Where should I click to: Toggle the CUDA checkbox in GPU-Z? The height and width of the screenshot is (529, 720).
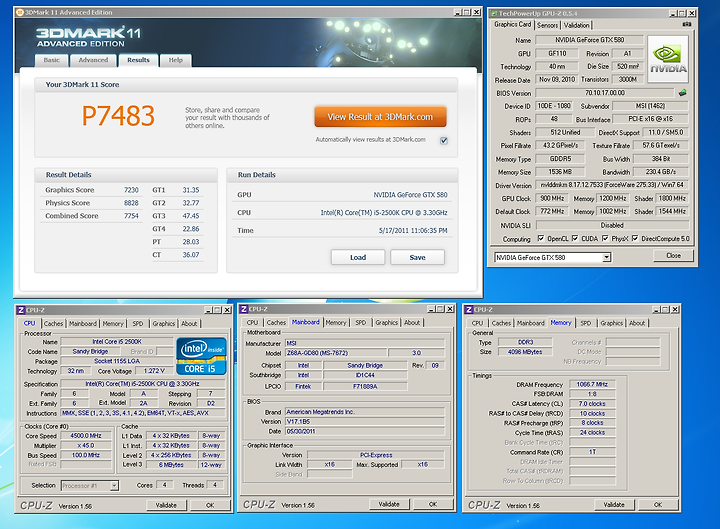pos(574,238)
